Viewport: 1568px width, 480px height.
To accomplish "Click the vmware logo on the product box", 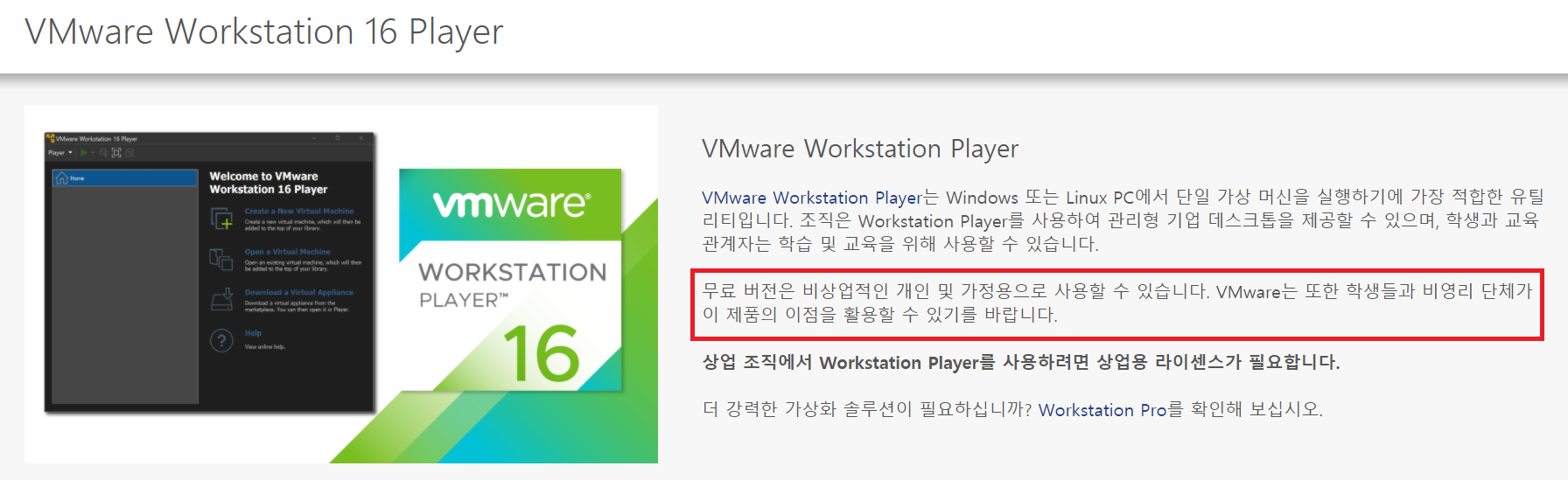I will click(511, 204).
